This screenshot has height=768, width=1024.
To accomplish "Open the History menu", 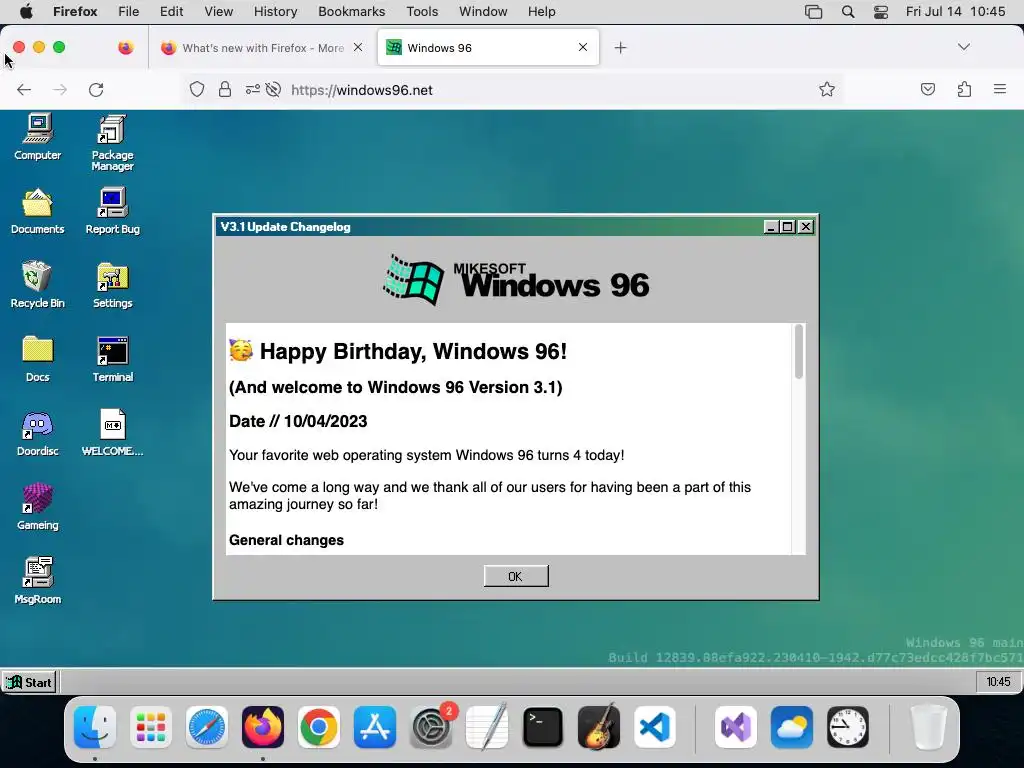I will tap(276, 12).
